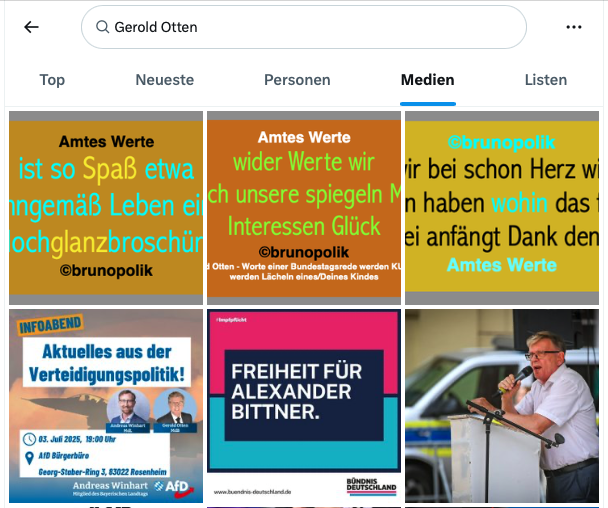Click the back arrow icon
This screenshot has width=608, height=508.
click(31, 27)
